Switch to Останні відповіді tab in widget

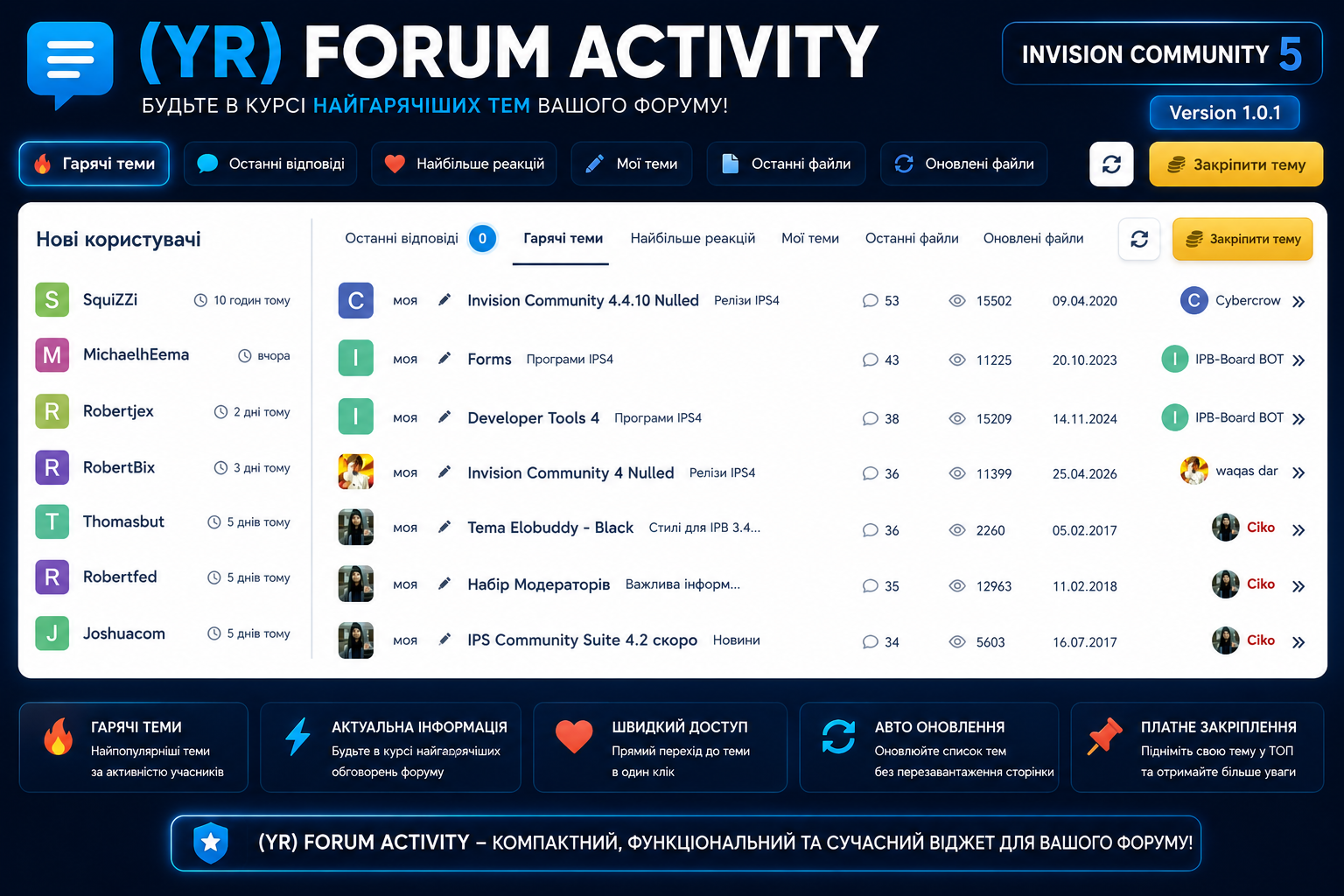coord(402,238)
